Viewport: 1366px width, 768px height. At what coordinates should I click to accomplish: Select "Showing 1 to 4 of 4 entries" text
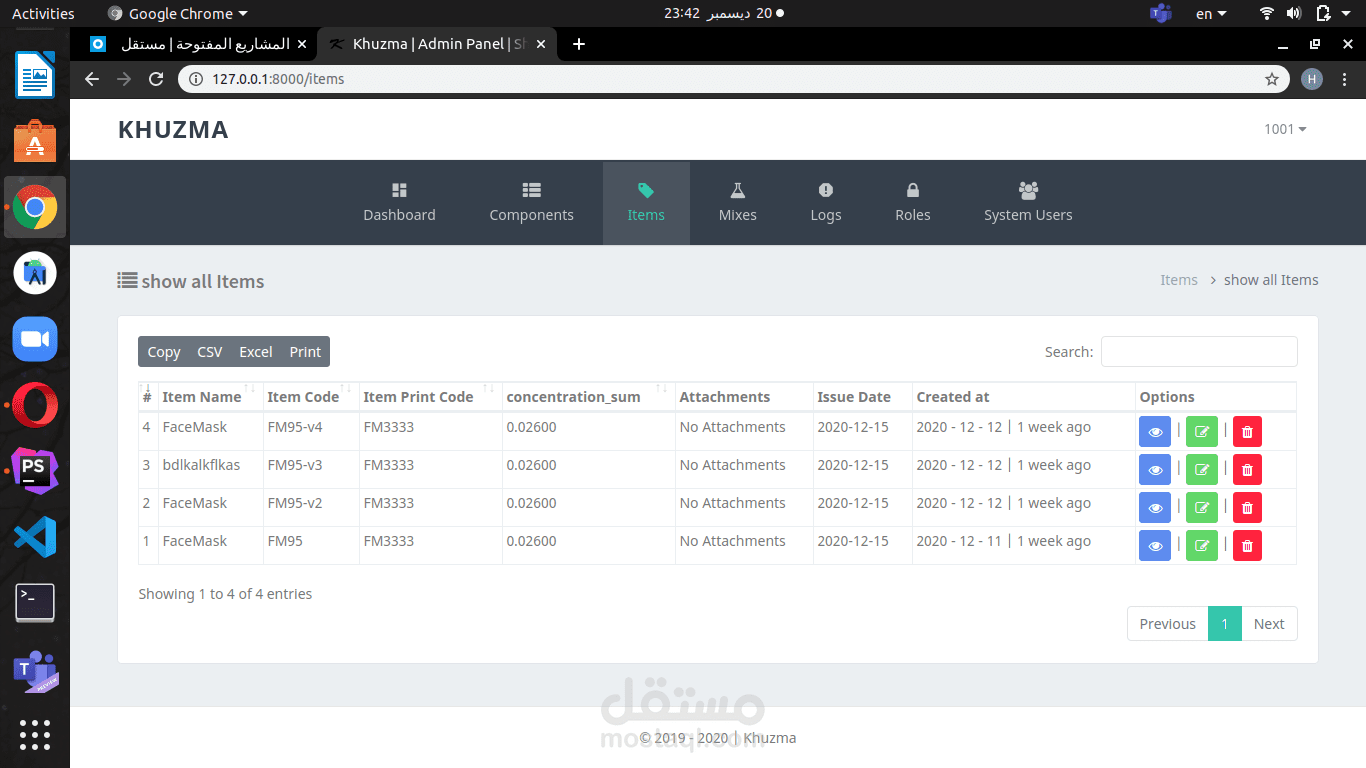[225, 594]
